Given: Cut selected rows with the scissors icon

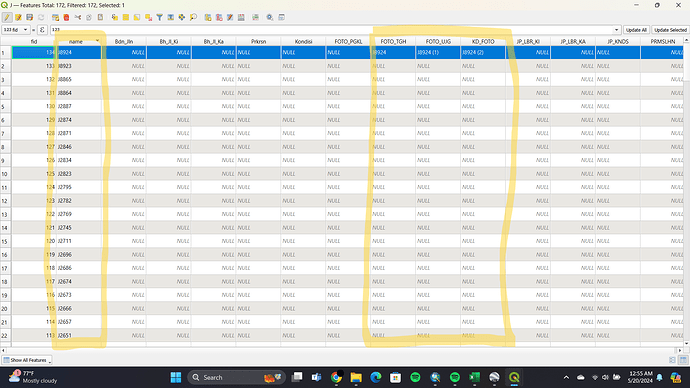Looking at the screenshot, I should pos(78,18).
